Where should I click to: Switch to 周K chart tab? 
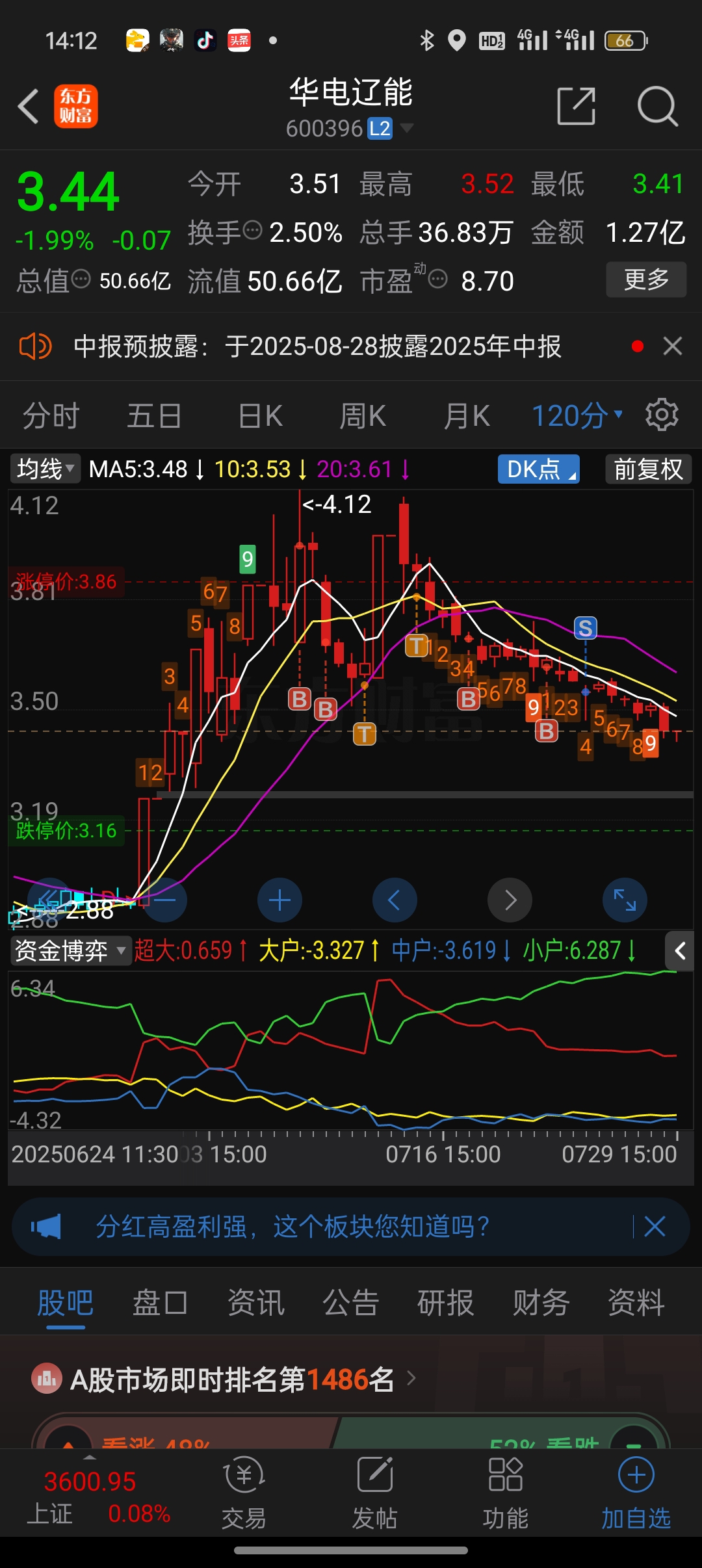coord(363,415)
